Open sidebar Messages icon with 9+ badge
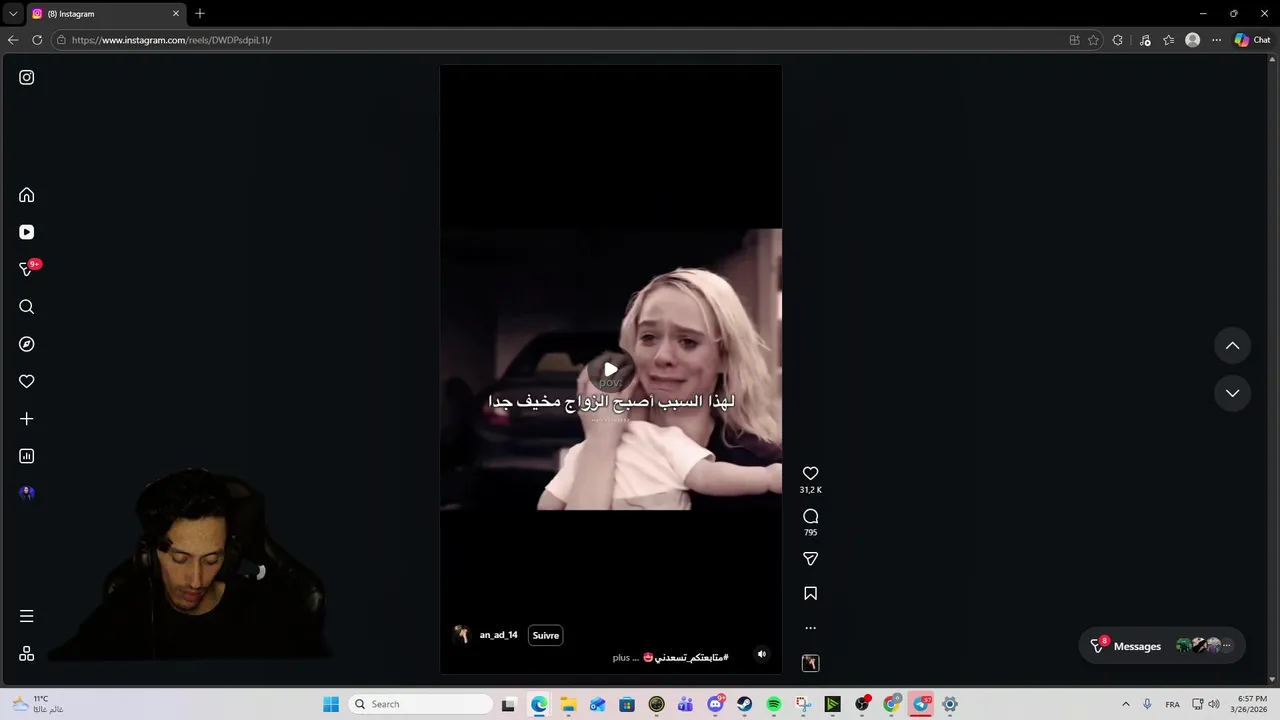This screenshot has height=720, width=1280. click(x=28, y=269)
